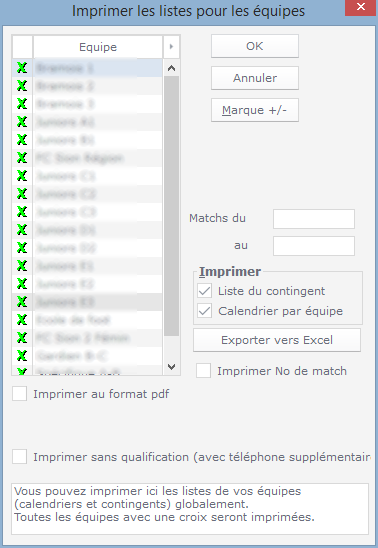Uncheck Calendrier par équipe

pos(205,311)
